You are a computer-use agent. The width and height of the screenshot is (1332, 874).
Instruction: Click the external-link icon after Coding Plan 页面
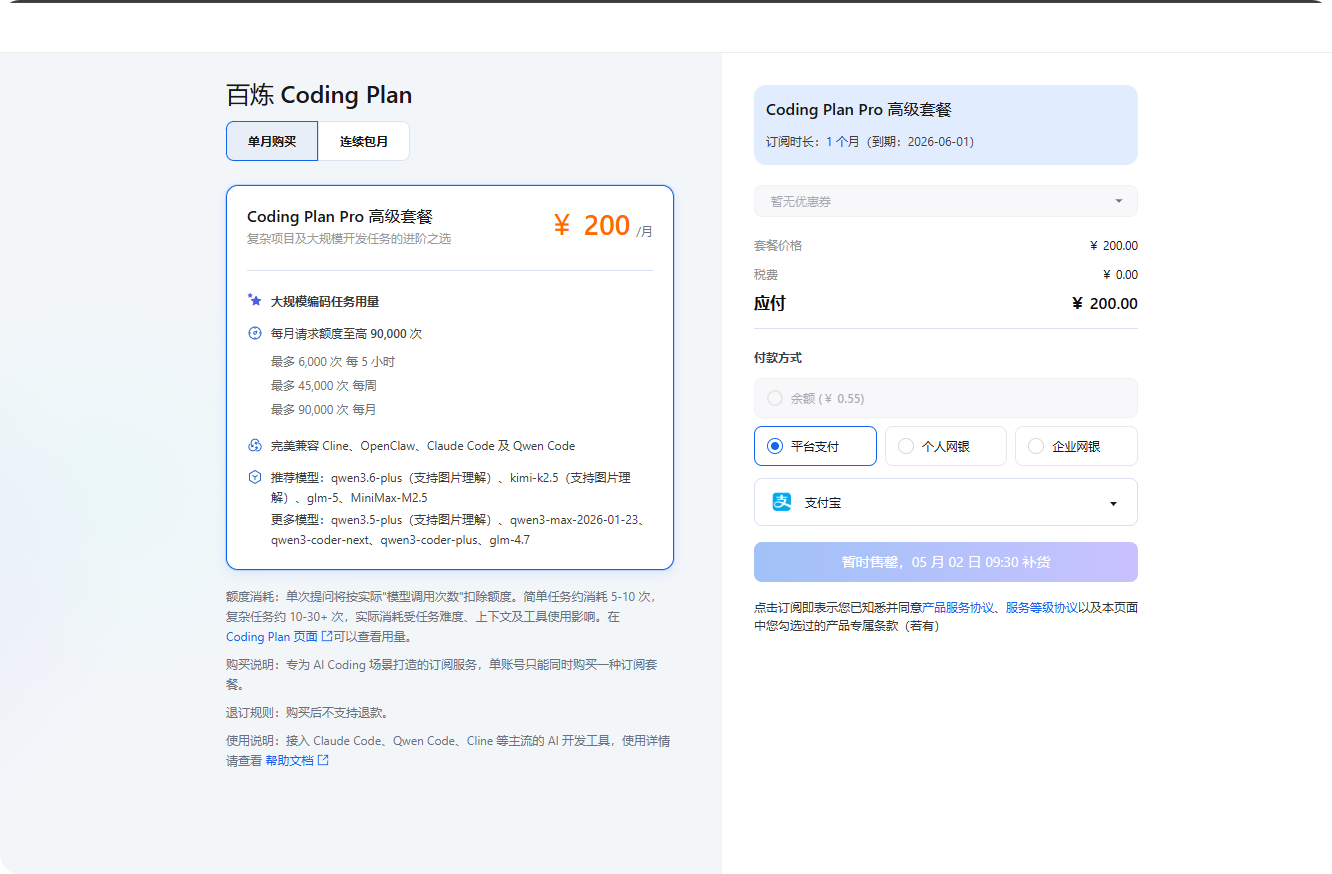click(x=327, y=636)
